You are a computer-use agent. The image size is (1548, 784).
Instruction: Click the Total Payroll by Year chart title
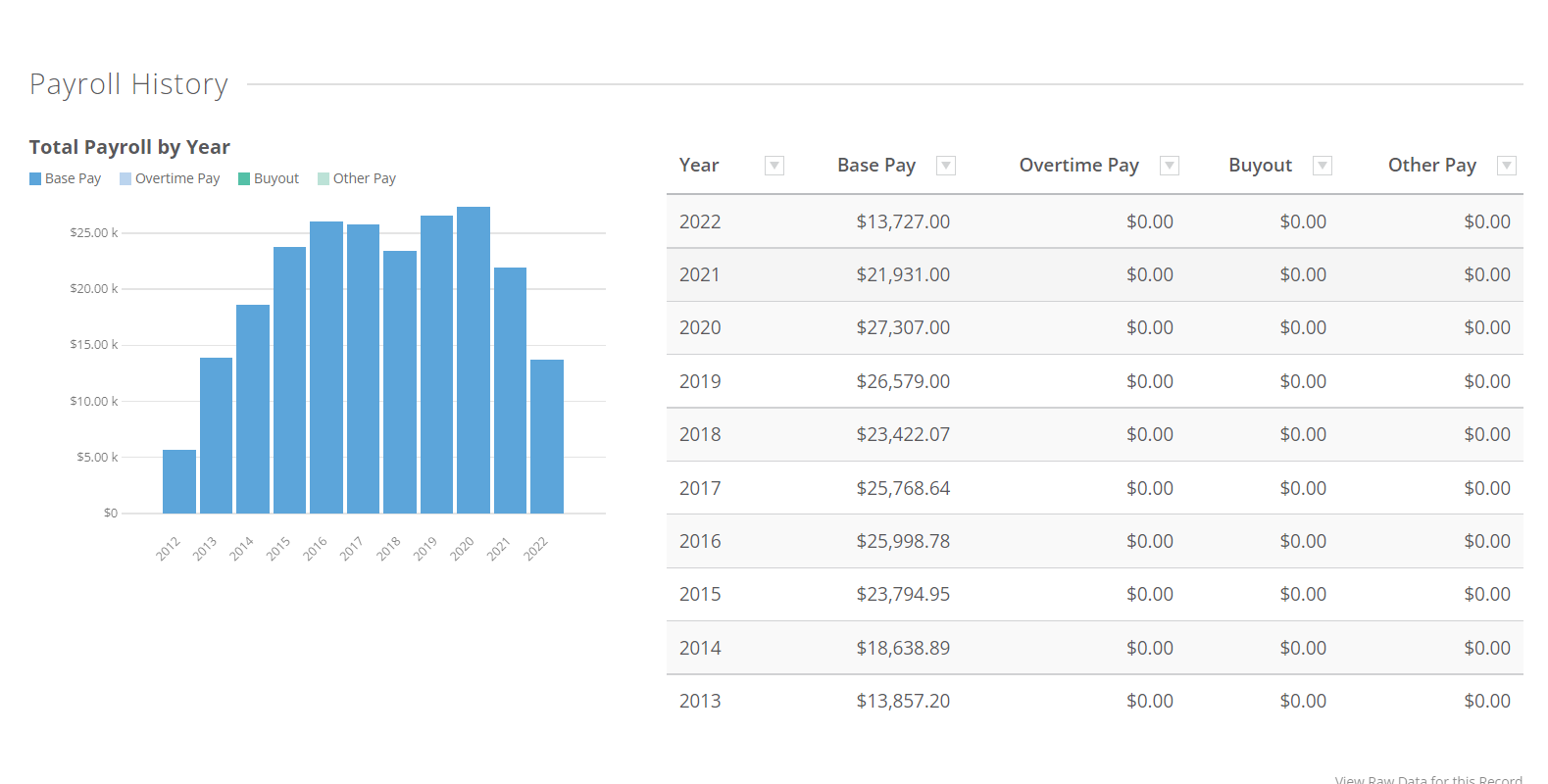(129, 147)
